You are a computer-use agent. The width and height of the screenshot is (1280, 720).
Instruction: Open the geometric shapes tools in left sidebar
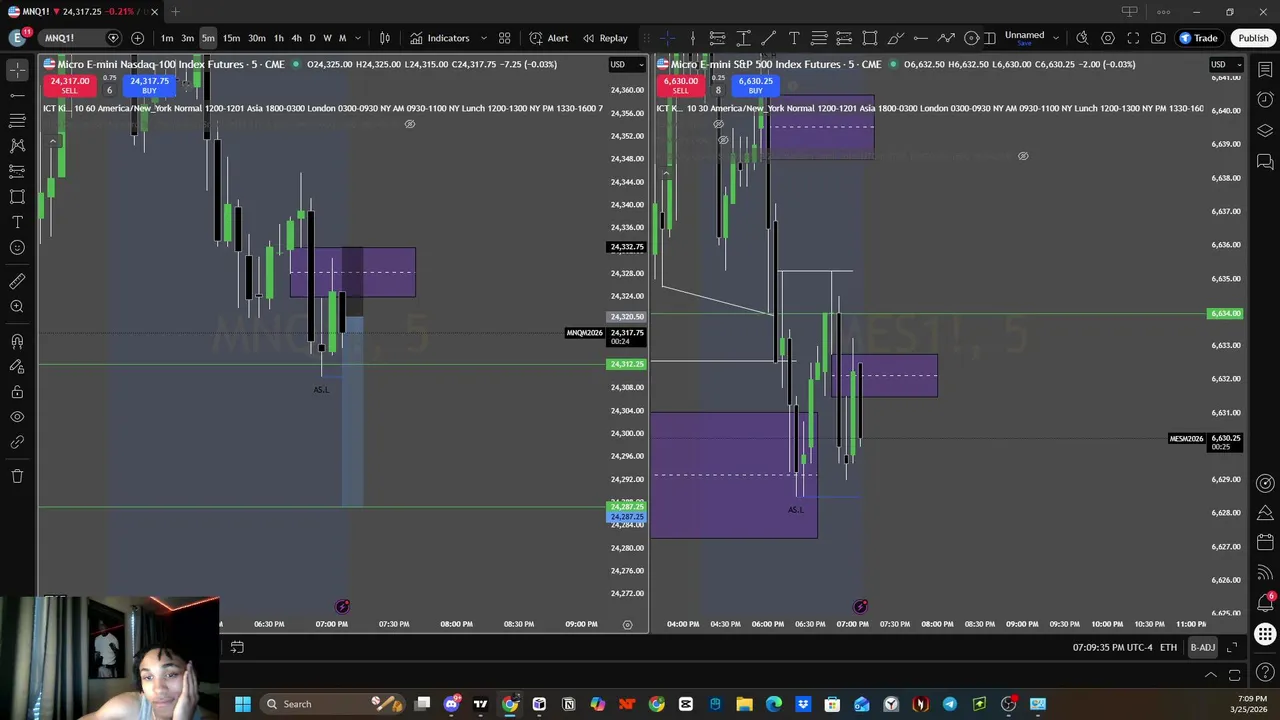tap(17, 197)
